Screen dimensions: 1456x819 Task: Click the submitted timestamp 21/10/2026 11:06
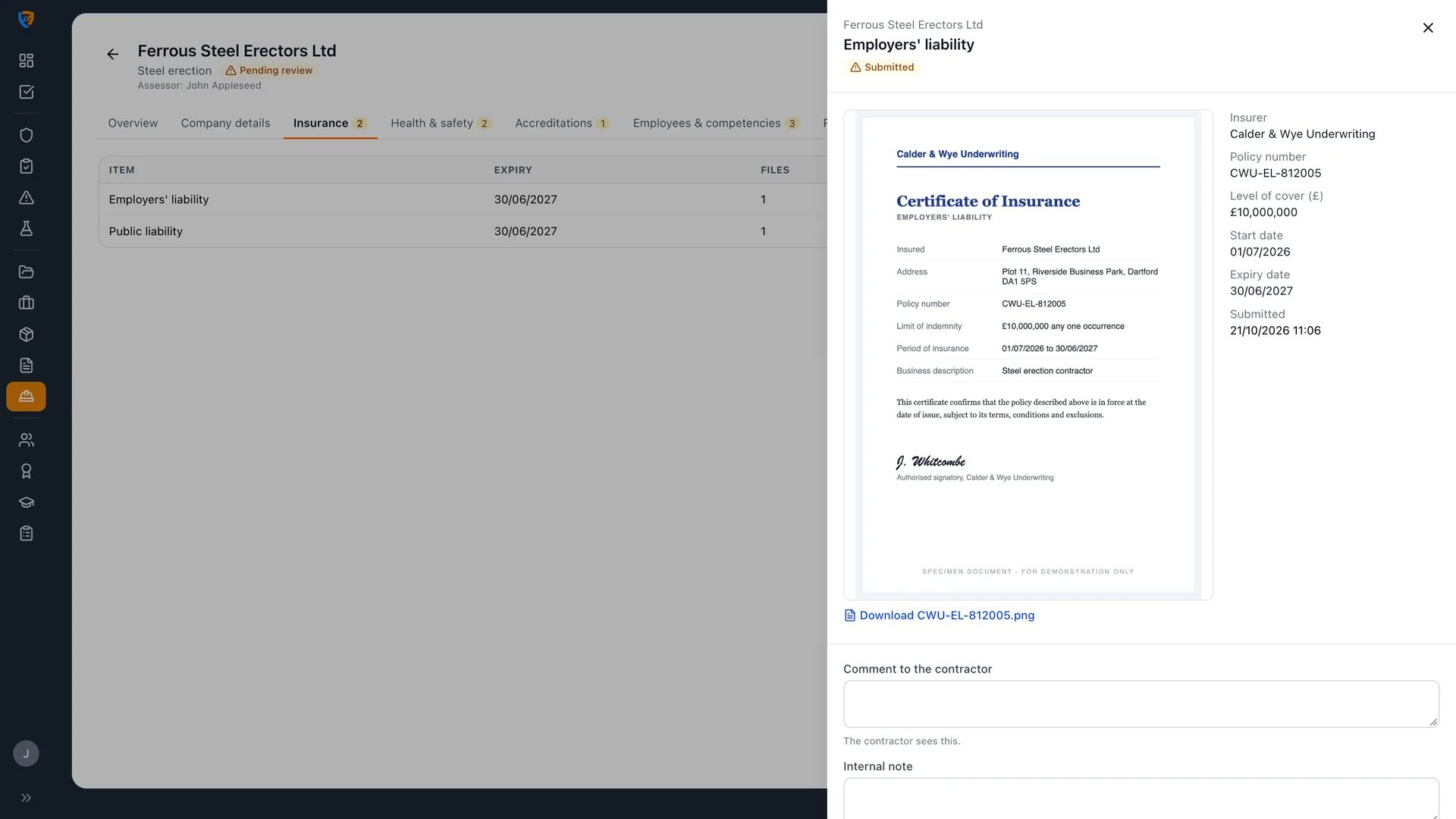pyautogui.click(x=1275, y=331)
